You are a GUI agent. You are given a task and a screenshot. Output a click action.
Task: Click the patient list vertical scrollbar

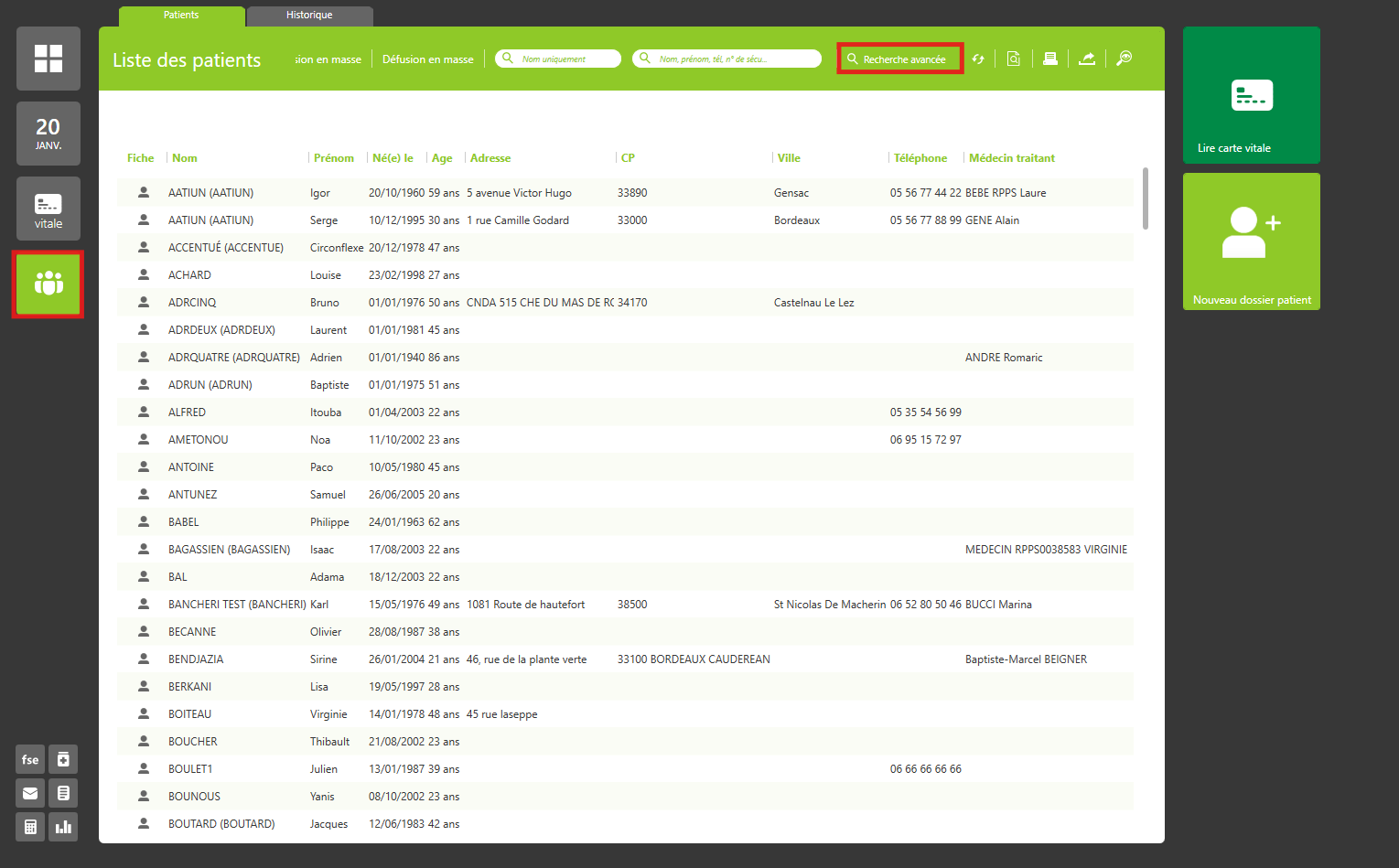tap(1145, 198)
